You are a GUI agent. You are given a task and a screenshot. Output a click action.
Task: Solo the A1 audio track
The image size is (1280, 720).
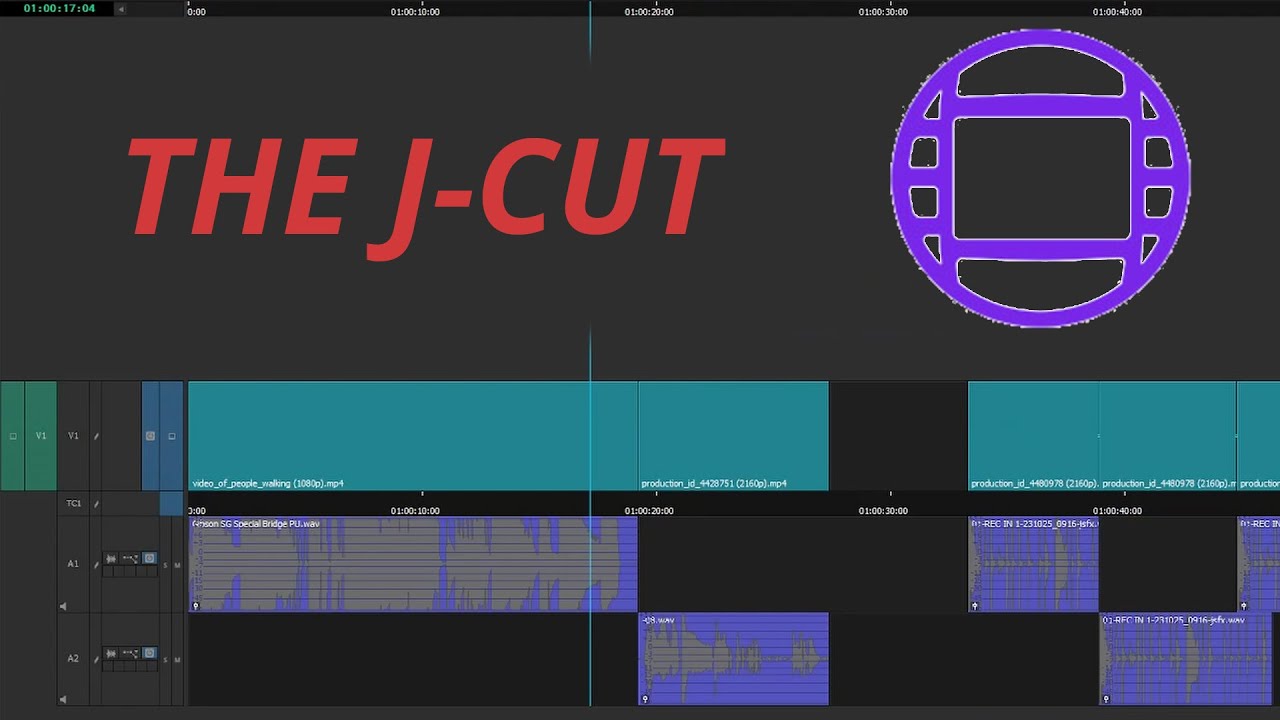click(166, 565)
